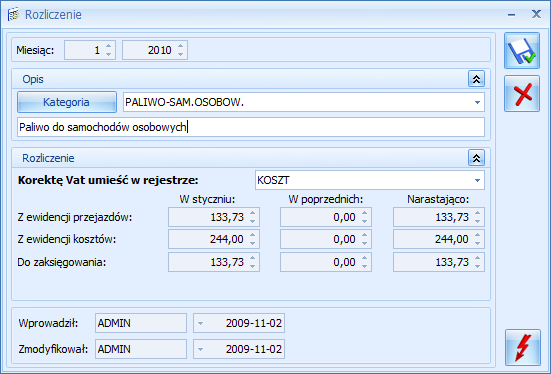Open the Wprowadził date dropdown arrow
Image resolution: width=551 pixels, height=374 pixels.
200,323
